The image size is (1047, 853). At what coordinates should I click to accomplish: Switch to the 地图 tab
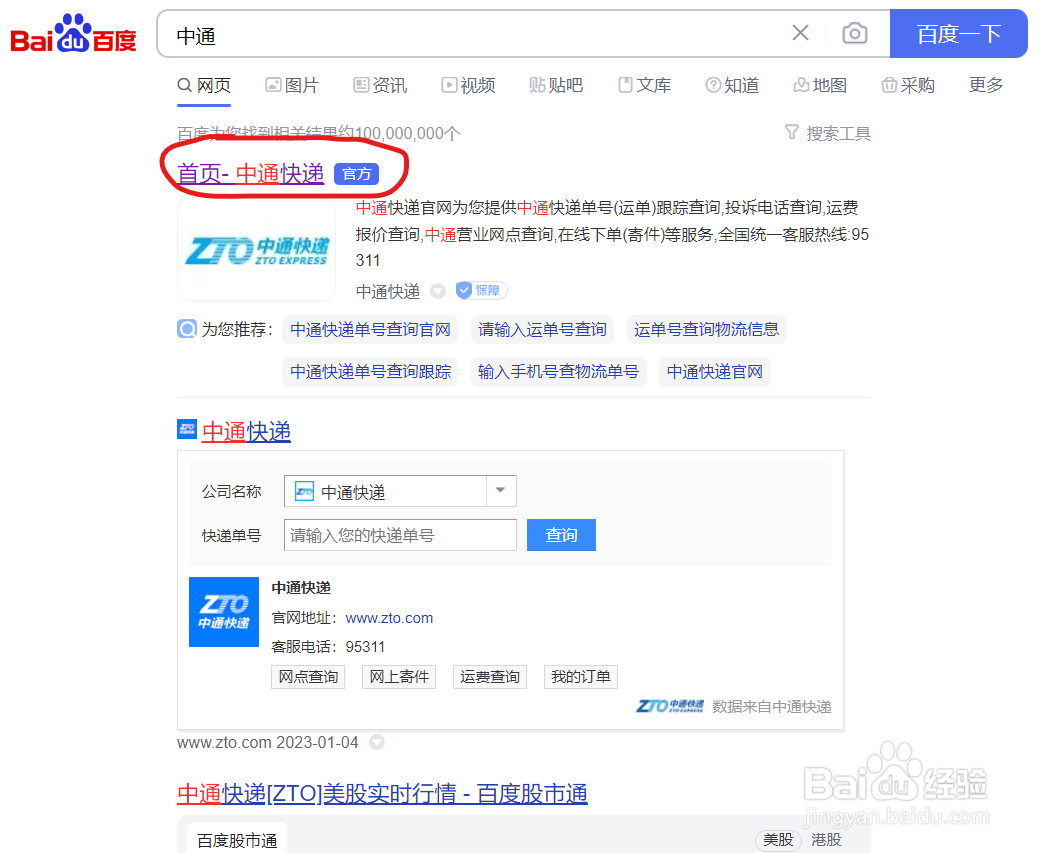coord(821,86)
